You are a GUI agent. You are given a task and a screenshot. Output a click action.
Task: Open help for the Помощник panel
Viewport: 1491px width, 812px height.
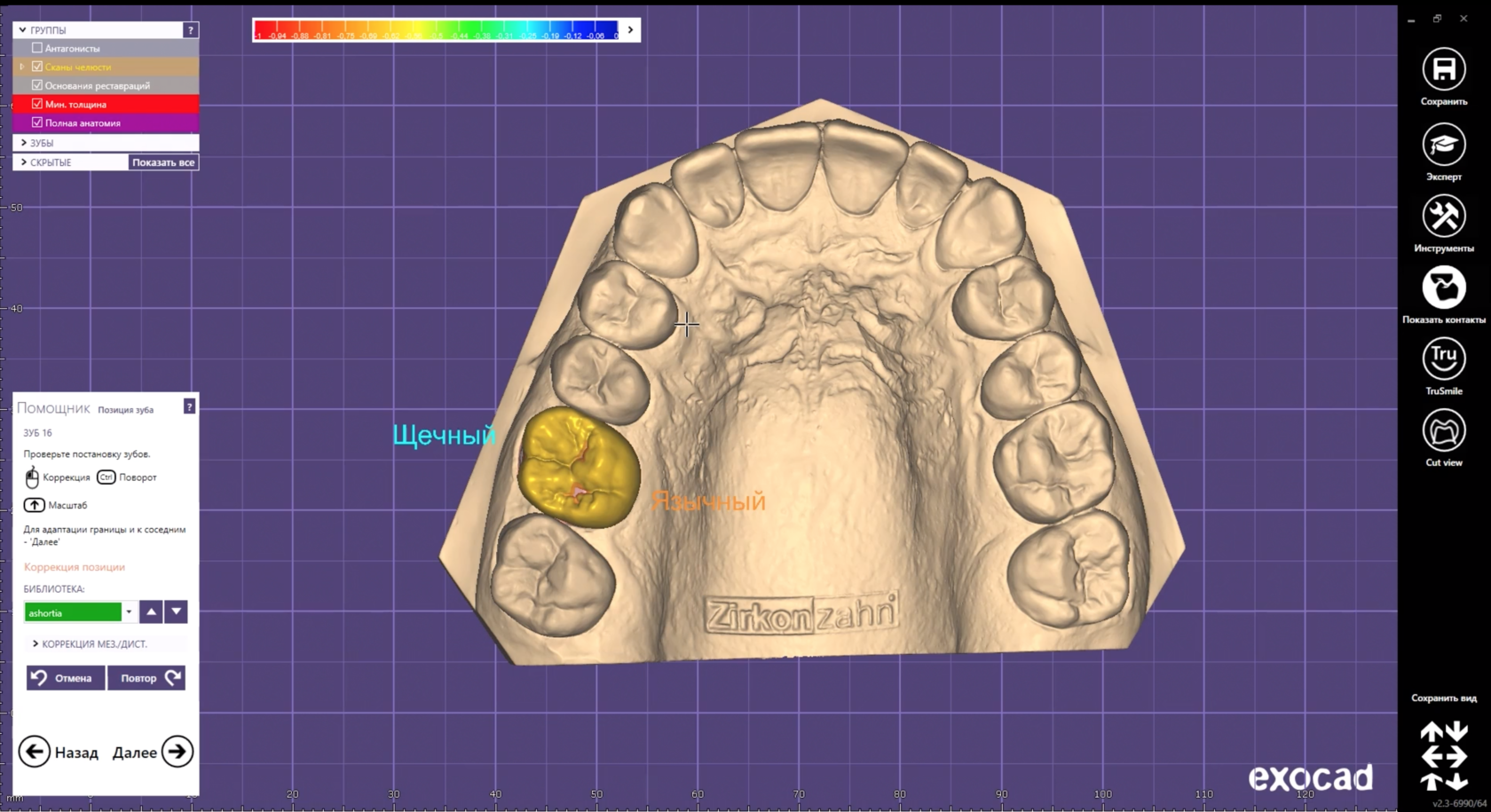(x=189, y=406)
